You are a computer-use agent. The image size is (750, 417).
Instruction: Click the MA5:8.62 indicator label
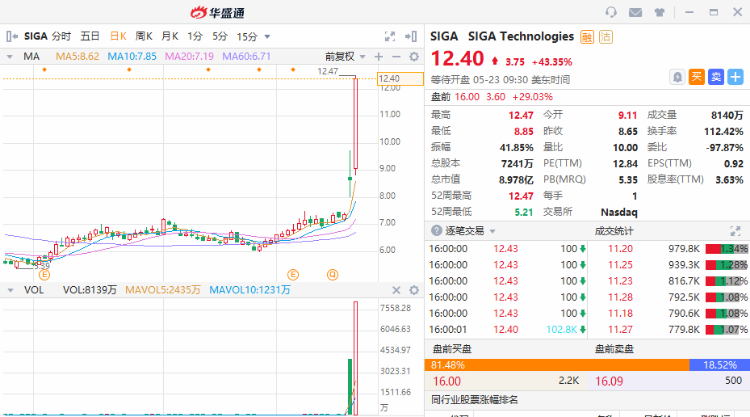[x=77, y=56]
